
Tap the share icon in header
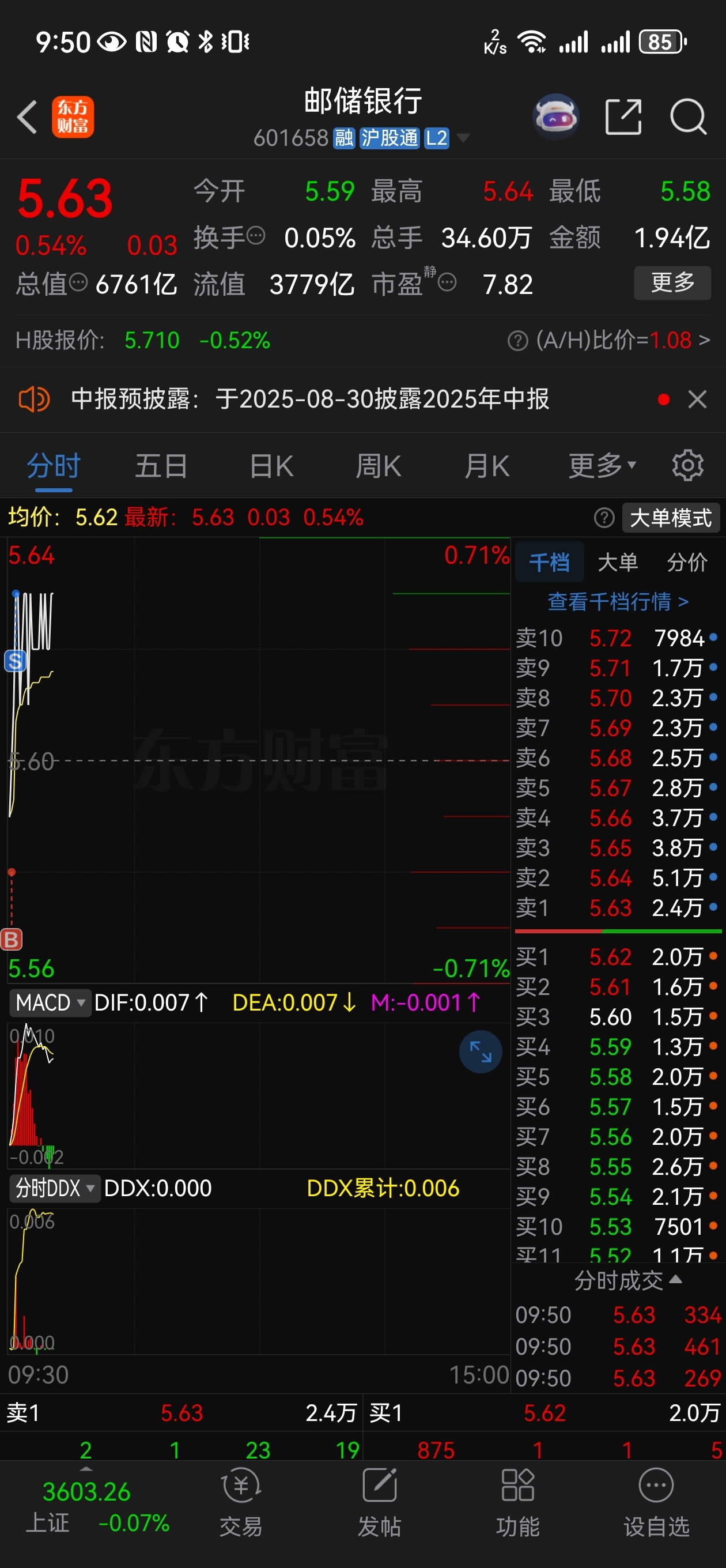(x=624, y=116)
